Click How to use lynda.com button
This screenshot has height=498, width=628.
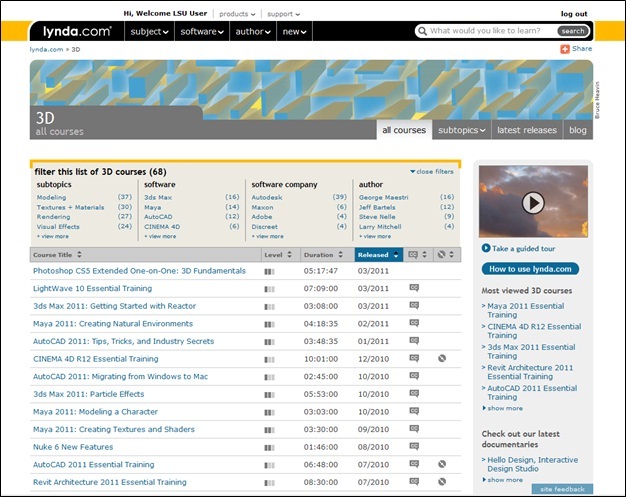(530, 269)
